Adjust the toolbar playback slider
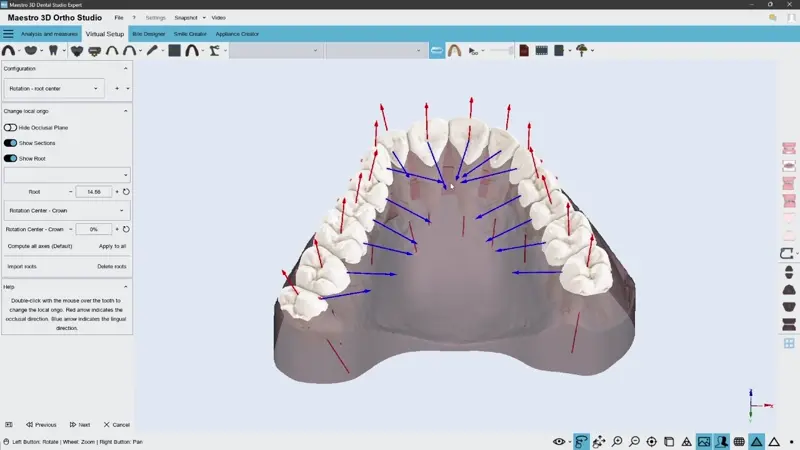 [x=503, y=51]
